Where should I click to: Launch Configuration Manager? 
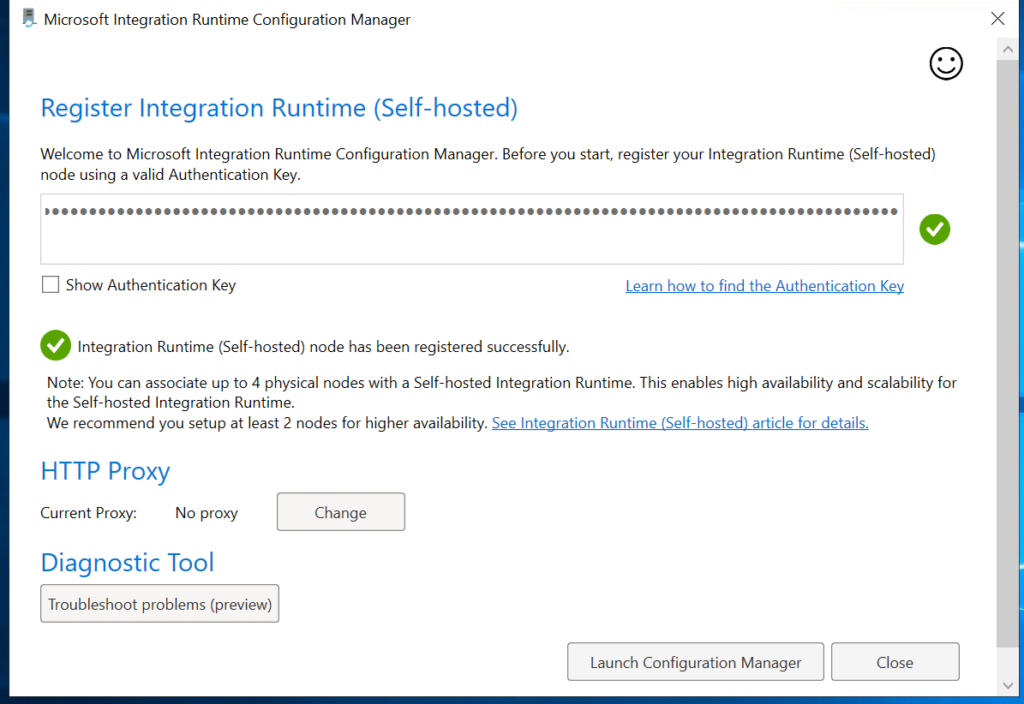pos(695,662)
